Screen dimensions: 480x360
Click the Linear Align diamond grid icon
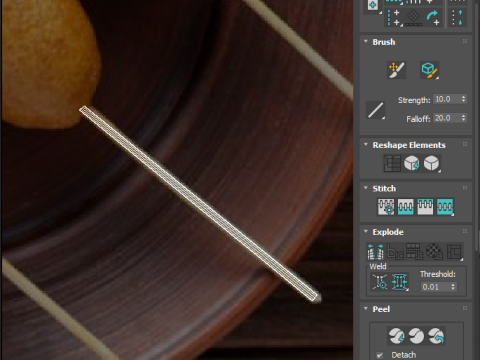413,17
